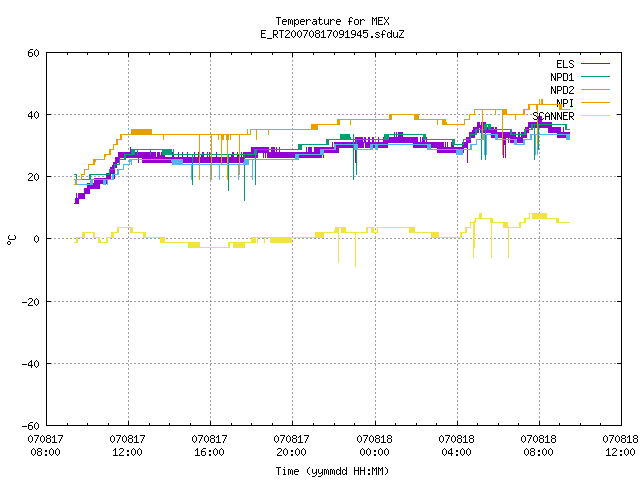
Task: Click the x-axis label 070818 04:00
Action: (456, 446)
